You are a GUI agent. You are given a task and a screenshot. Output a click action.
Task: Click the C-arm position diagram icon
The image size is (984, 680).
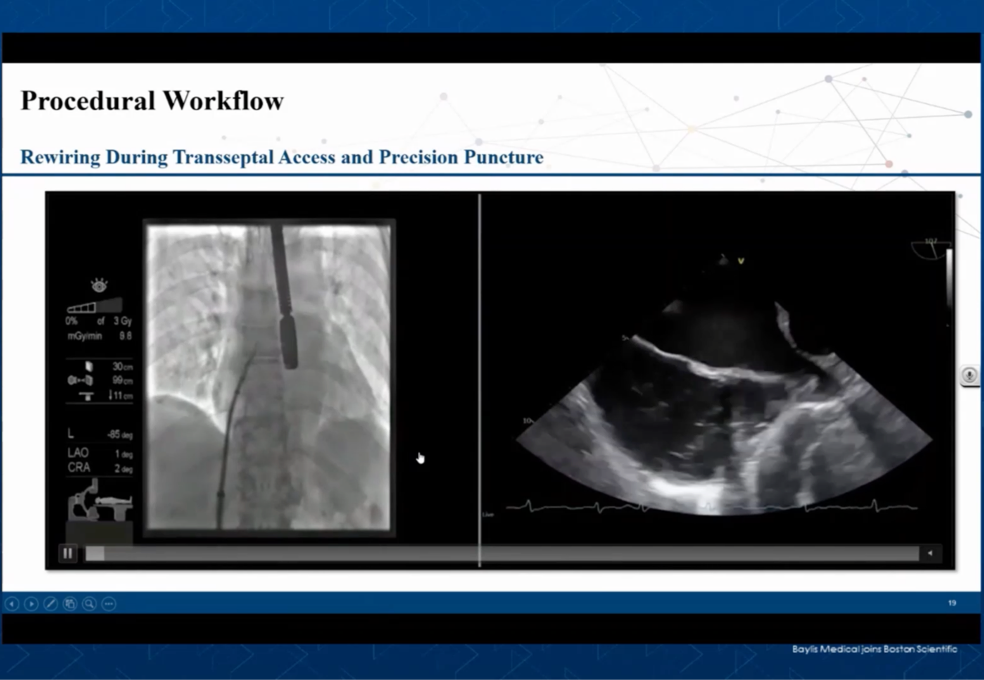tap(98, 499)
